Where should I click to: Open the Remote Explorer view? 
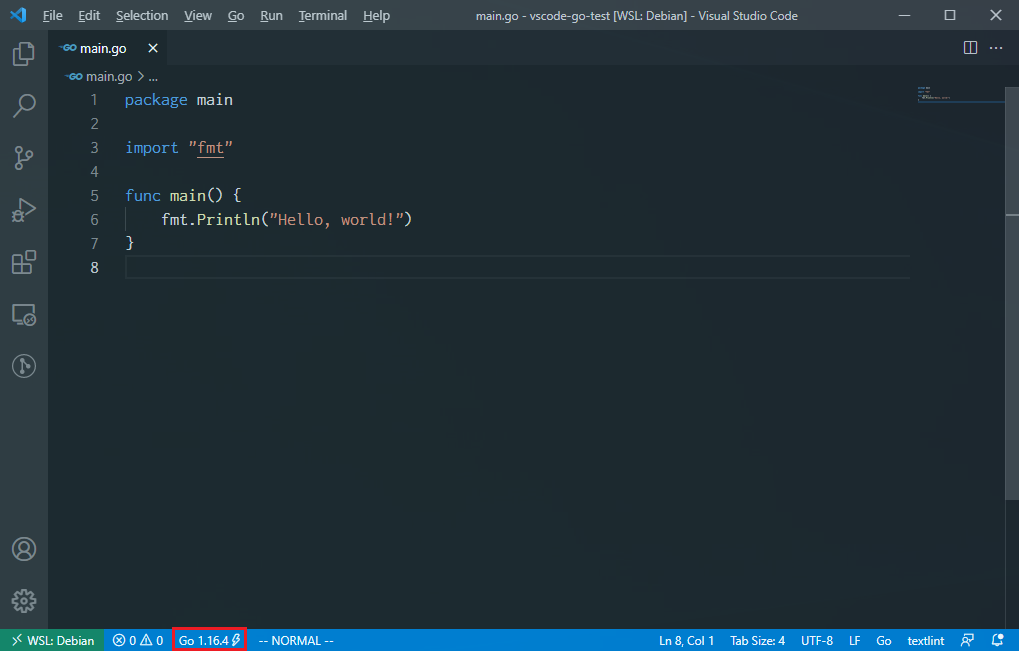click(x=23, y=313)
